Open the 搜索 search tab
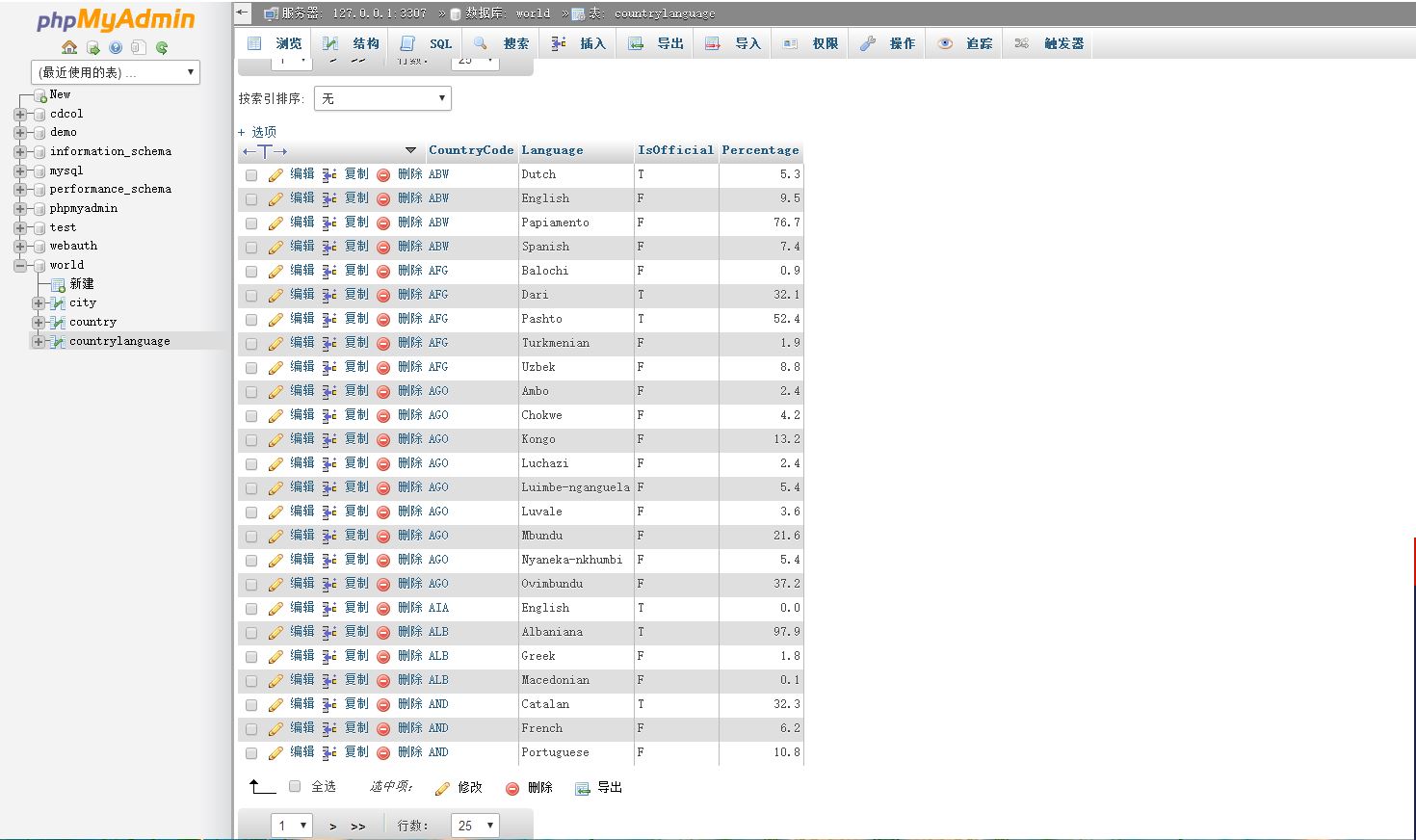1416x840 pixels. coord(501,43)
